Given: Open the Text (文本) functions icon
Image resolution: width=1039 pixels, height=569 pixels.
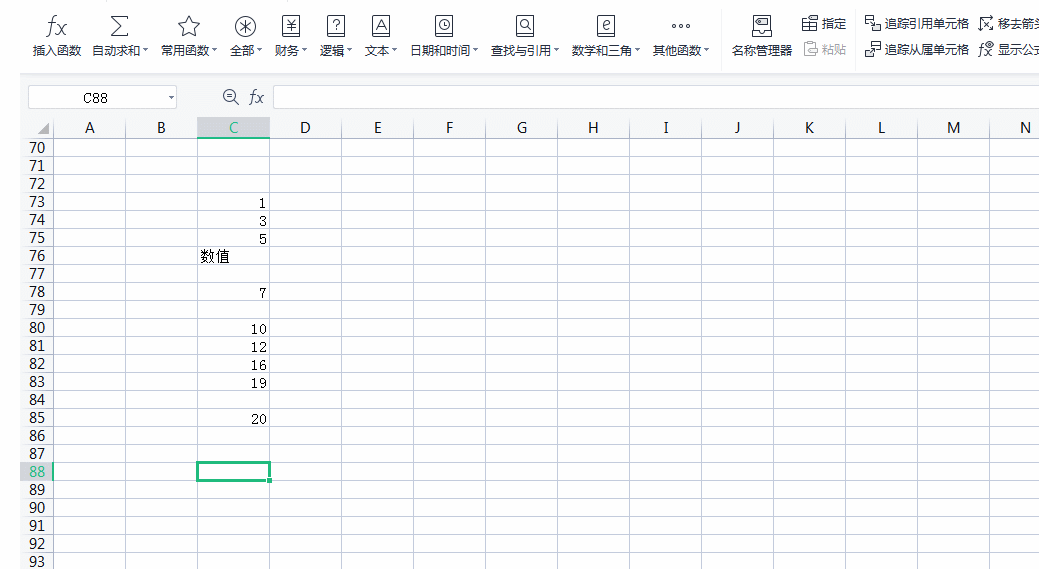Looking at the screenshot, I should [381, 26].
